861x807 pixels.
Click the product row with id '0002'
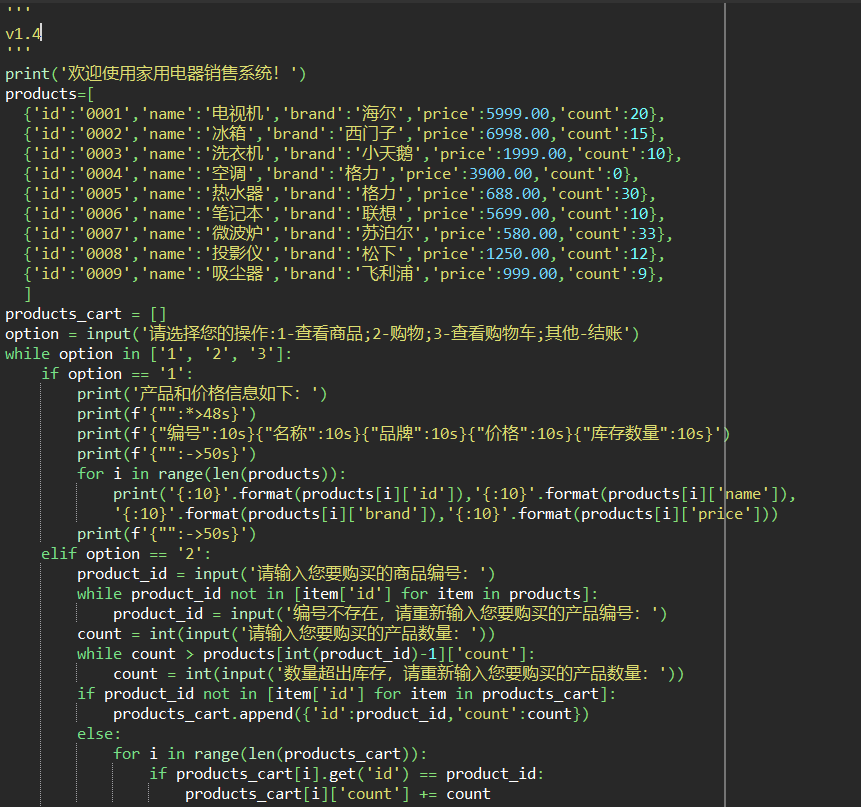(x=344, y=134)
